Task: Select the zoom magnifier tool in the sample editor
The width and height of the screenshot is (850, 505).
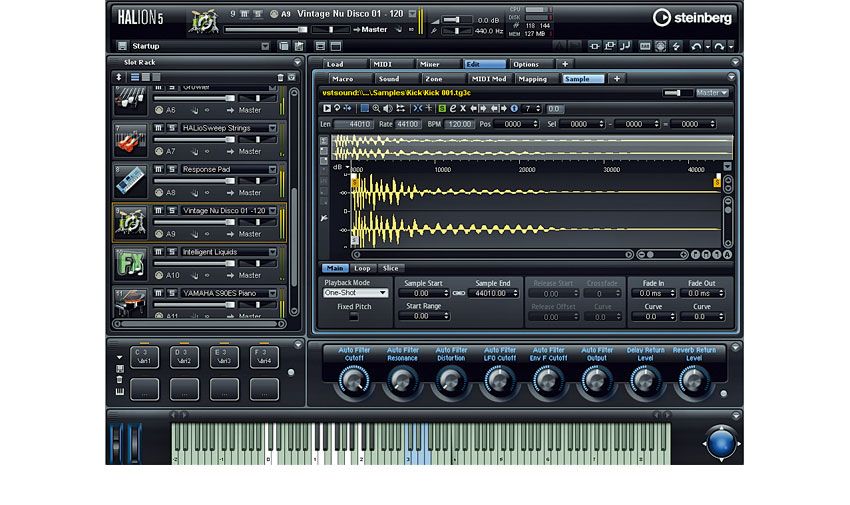Action: [x=376, y=109]
